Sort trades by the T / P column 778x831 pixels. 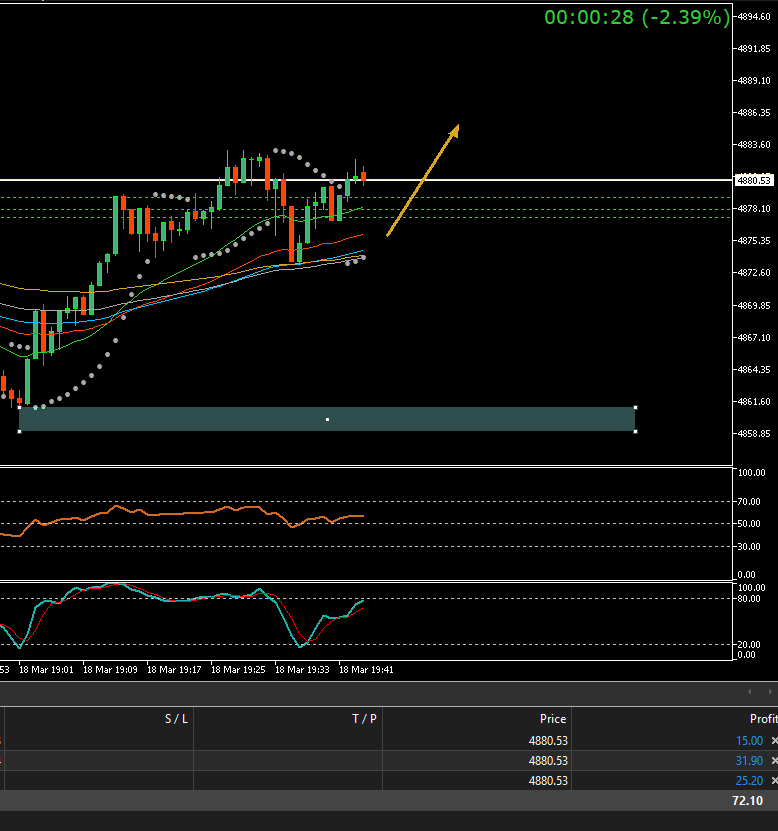tap(364, 719)
